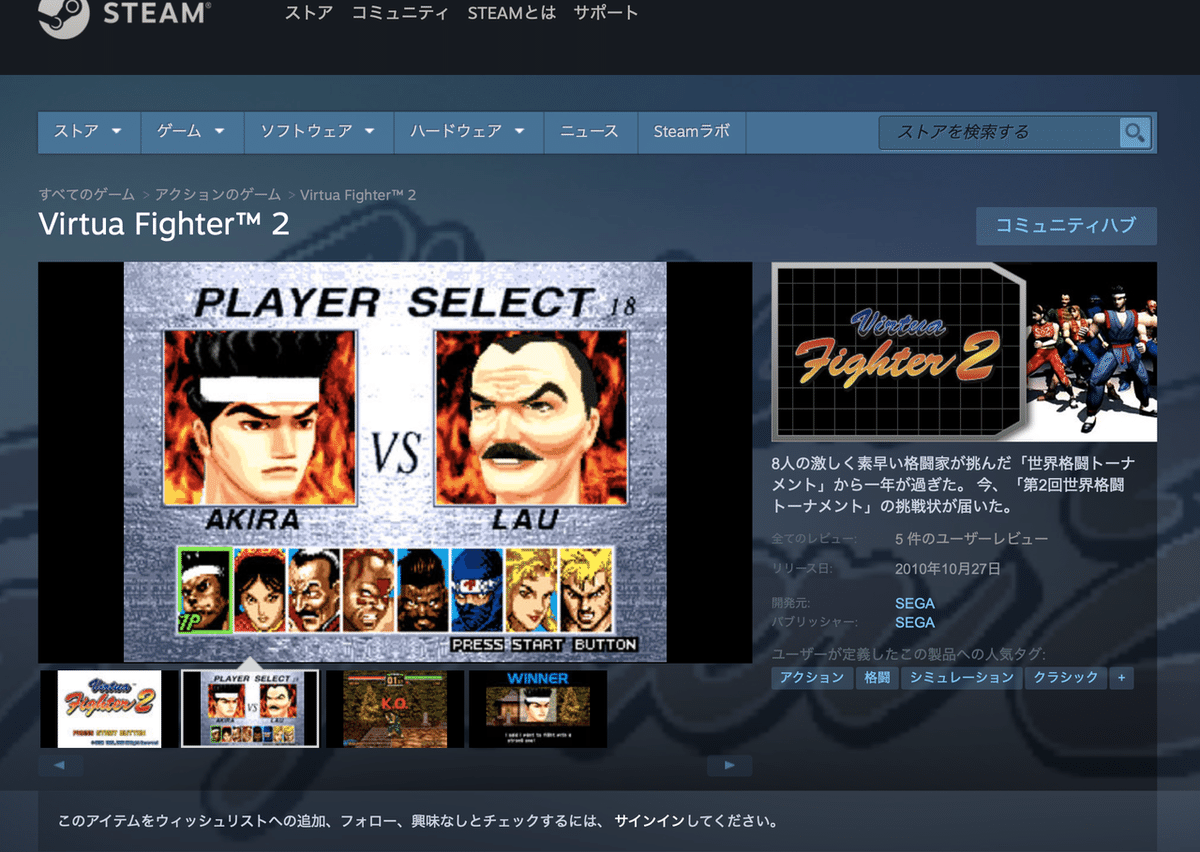Click the Virtua Fighter™ 2 breadcrumb link
Image resolution: width=1200 pixels, height=852 pixels.
(x=358, y=194)
